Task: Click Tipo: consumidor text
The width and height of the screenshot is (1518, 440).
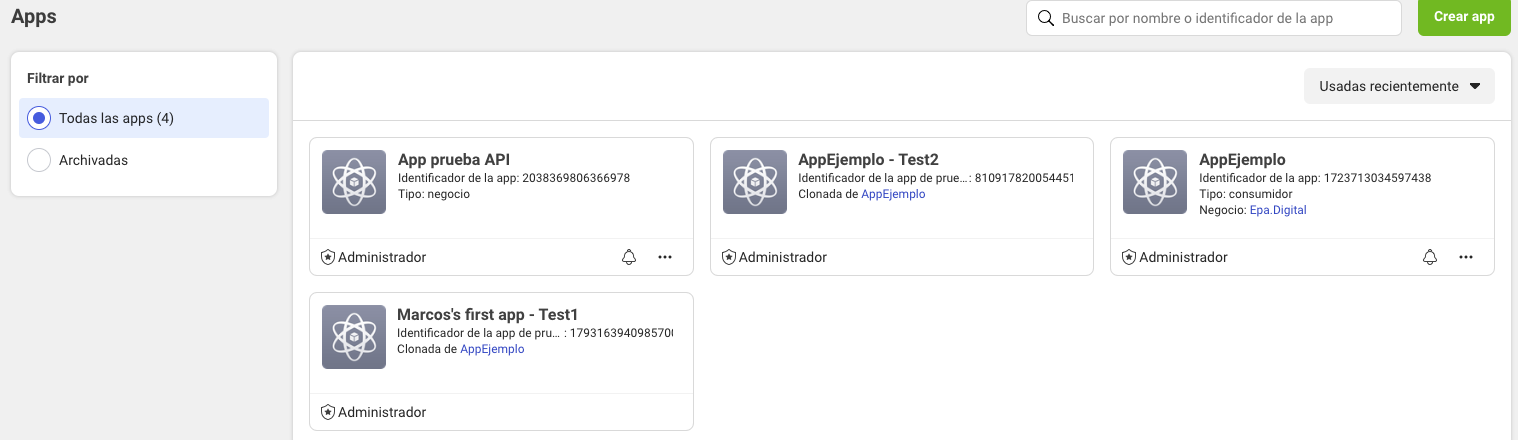Action: (x=1245, y=194)
